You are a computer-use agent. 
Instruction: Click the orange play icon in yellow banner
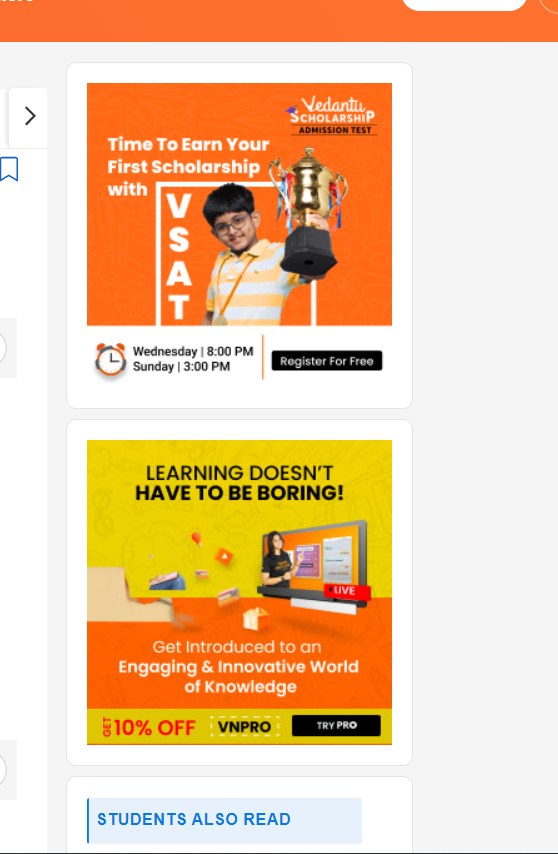click(224, 556)
